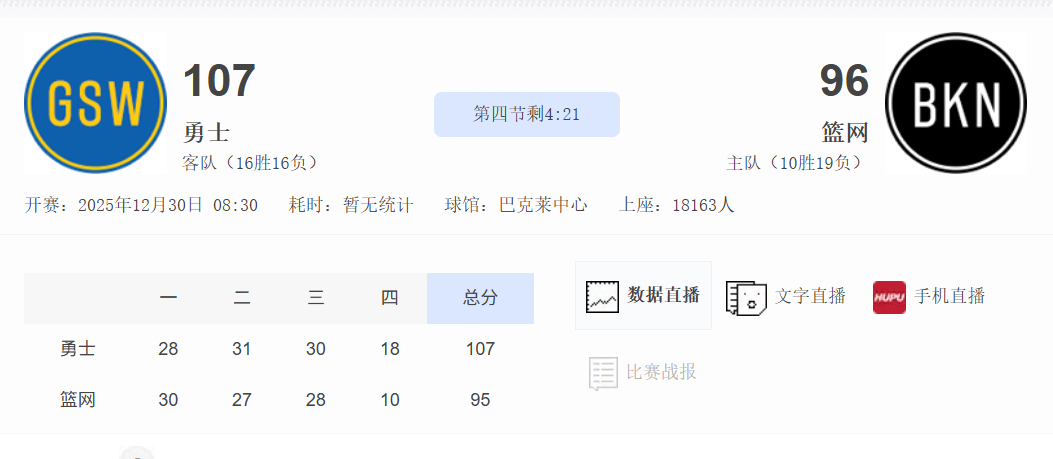
Task: Click the 开赛 2025年12月30日 08:30 text
Action: tap(141, 205)
